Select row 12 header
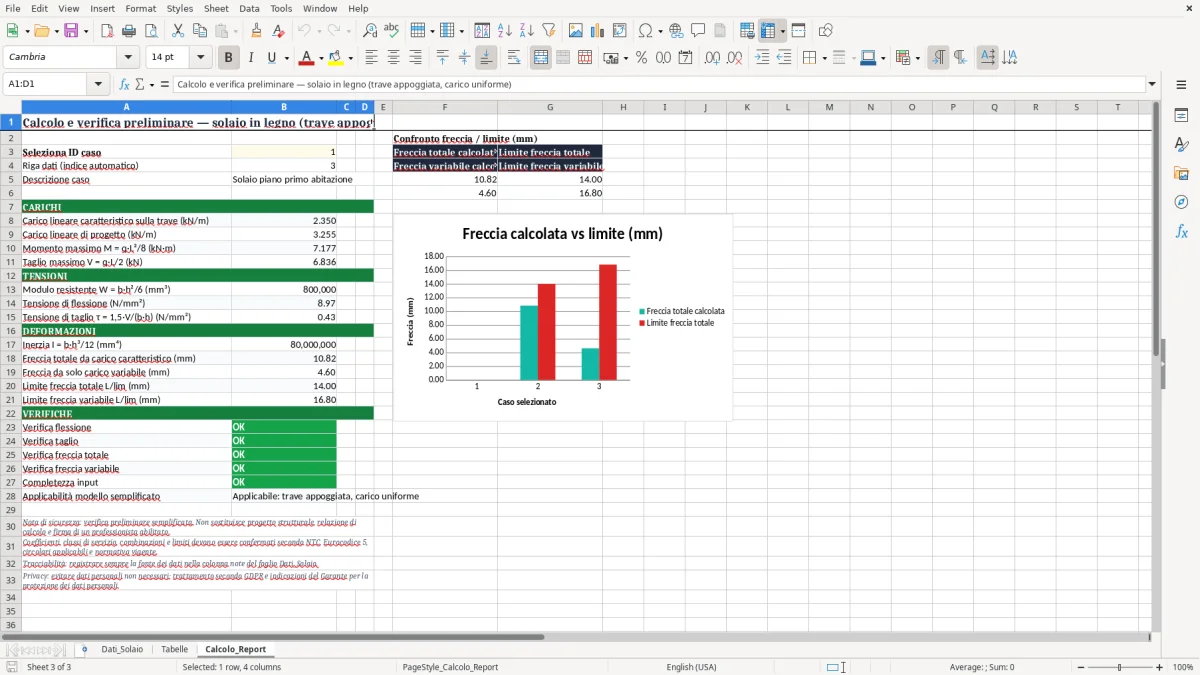Screen dimensions: 1200x675 11,276
